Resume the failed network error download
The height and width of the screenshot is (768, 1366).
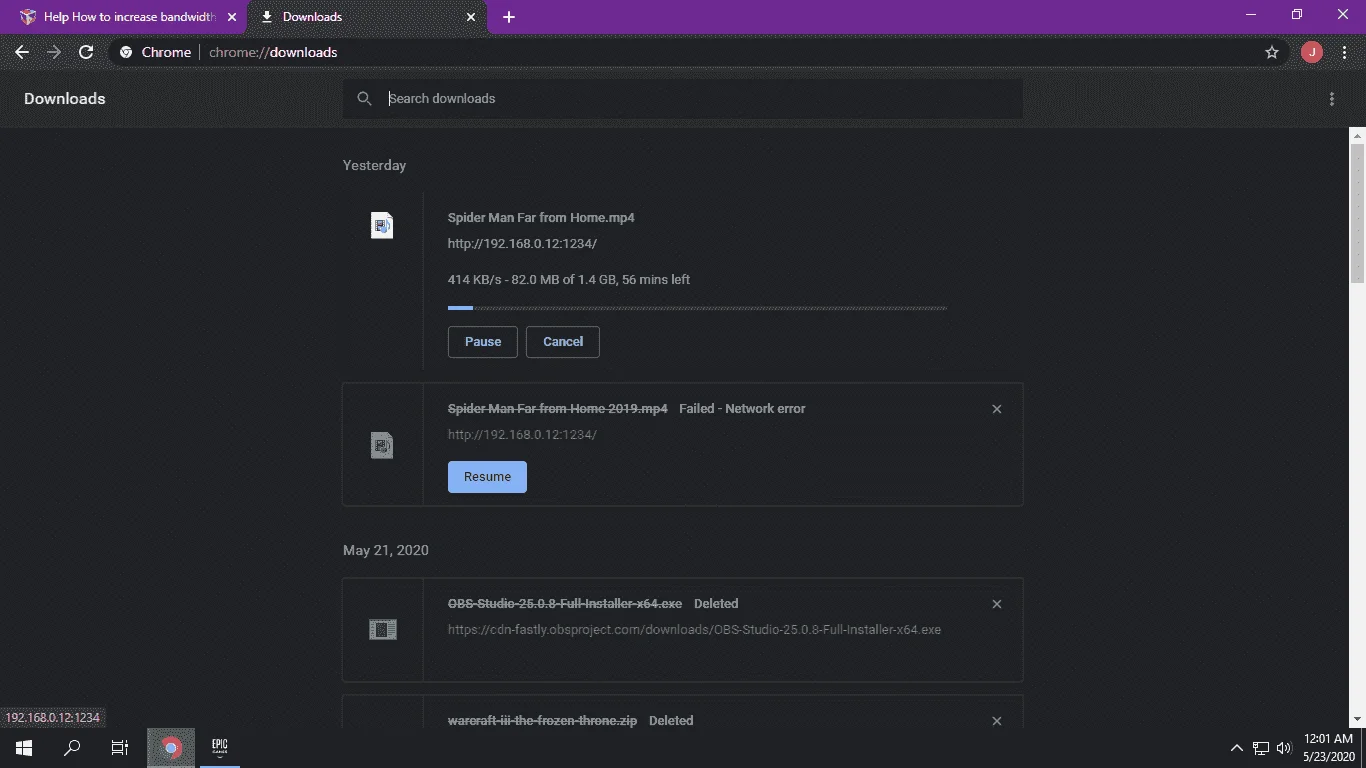[487, 477]
